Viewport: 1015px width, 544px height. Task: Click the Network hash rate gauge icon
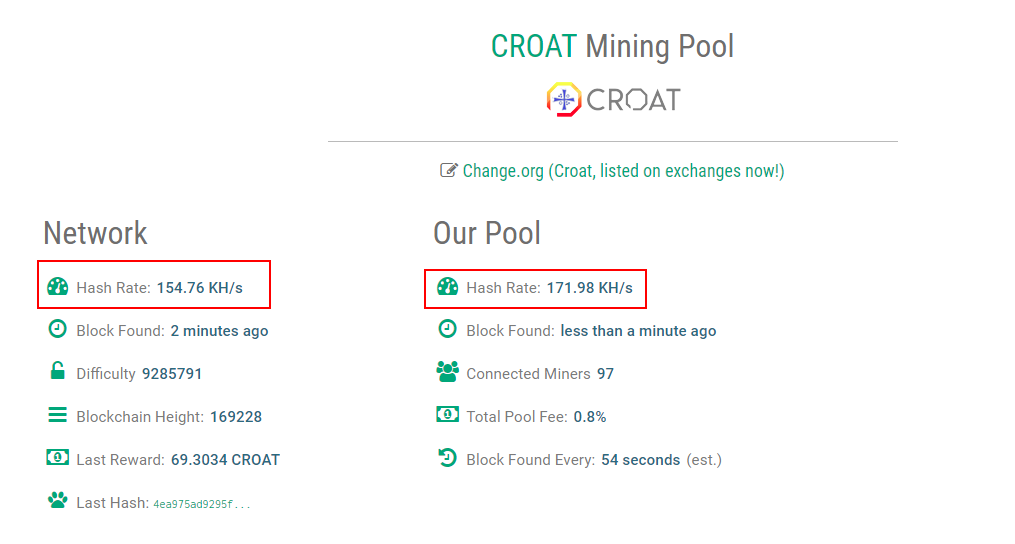coord(58,286)
